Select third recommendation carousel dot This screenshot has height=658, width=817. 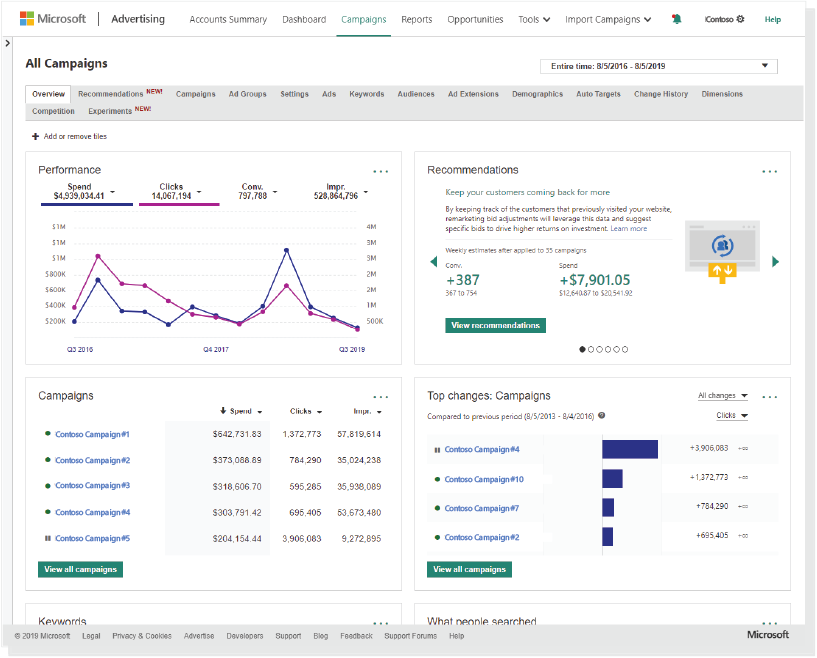pos(599,350)
